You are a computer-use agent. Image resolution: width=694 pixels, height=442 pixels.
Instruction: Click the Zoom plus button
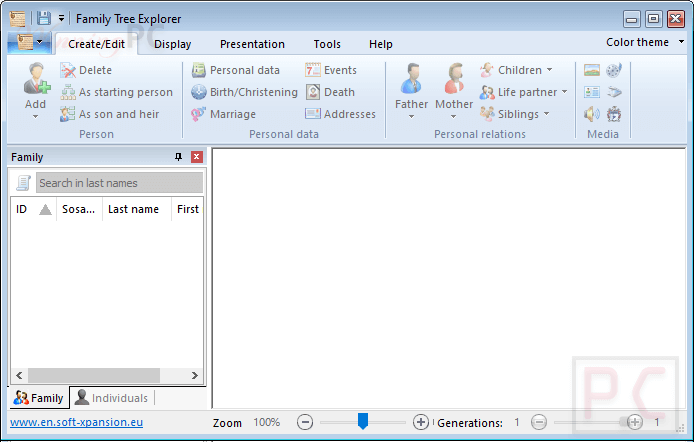(421, 422)
